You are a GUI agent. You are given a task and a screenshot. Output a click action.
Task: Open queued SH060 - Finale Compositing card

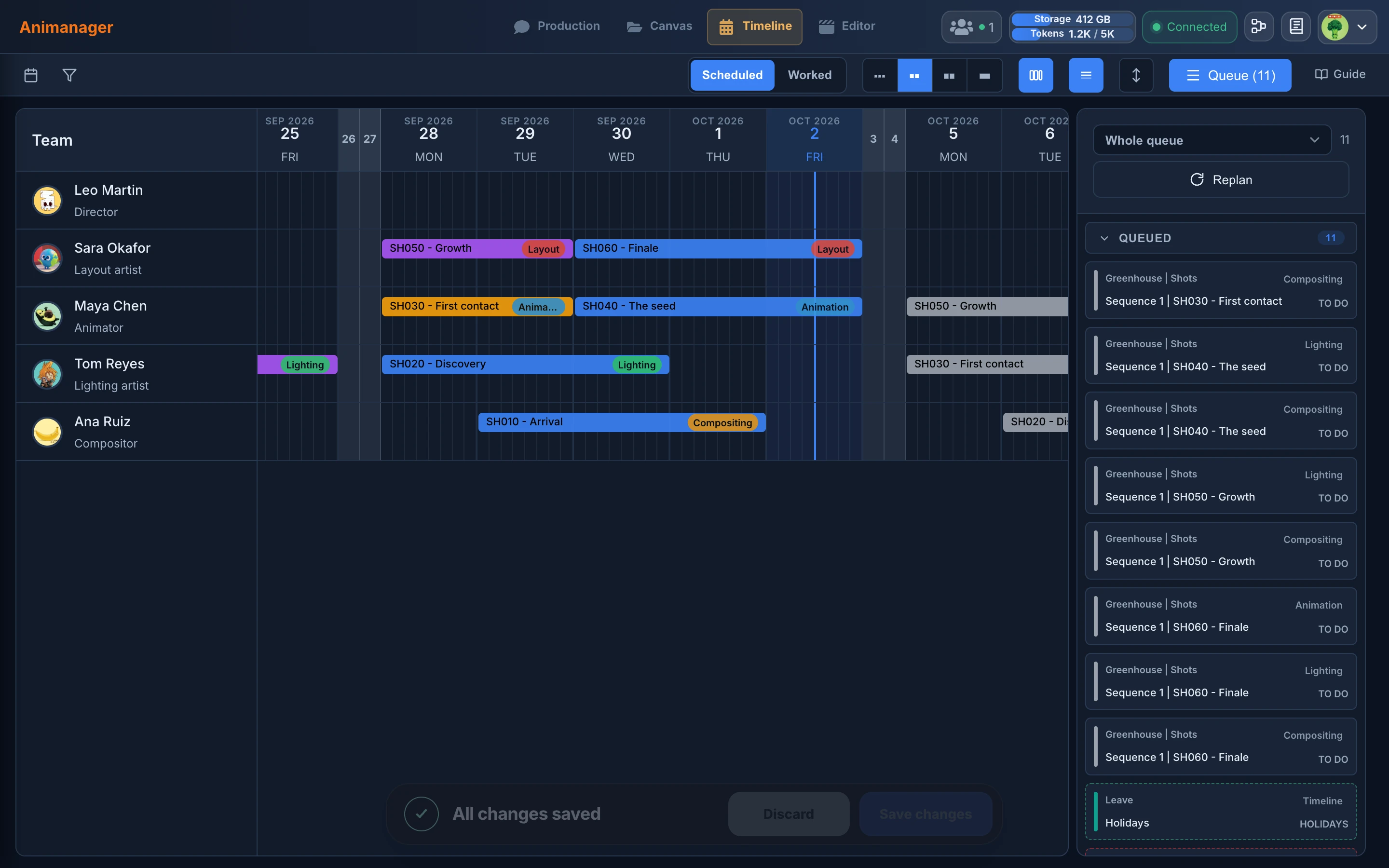click(1221, 746)
